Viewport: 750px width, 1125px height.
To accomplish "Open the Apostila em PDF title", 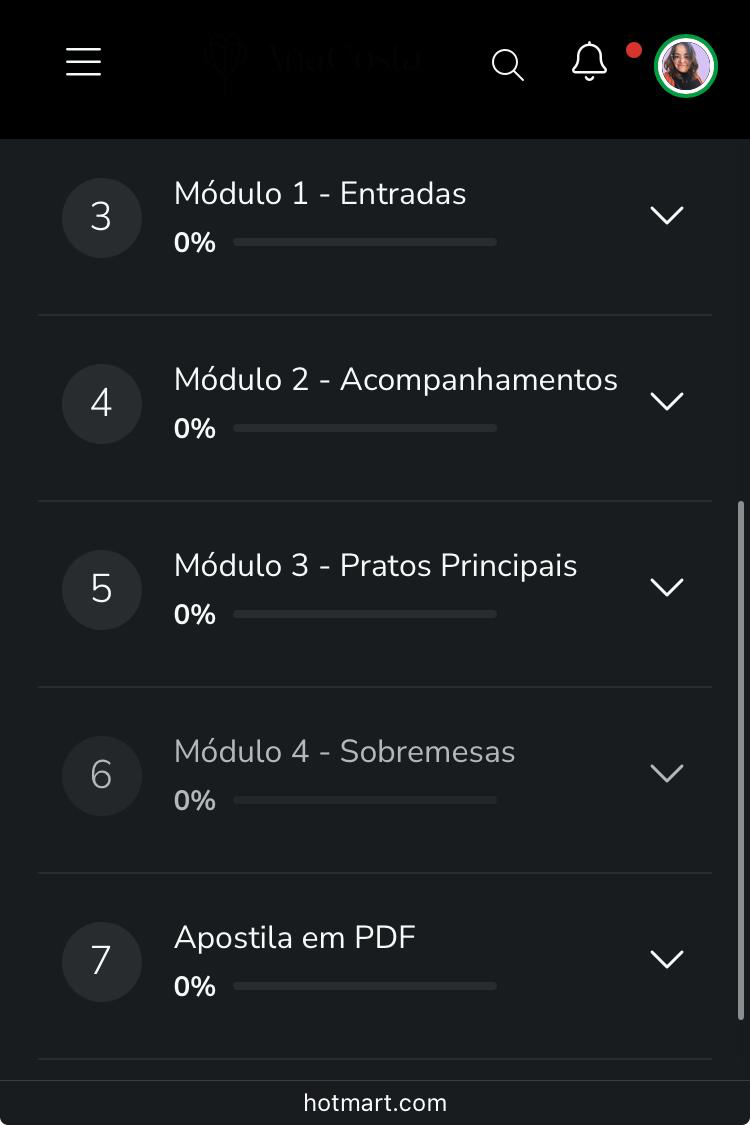I will tap(295, 937).
